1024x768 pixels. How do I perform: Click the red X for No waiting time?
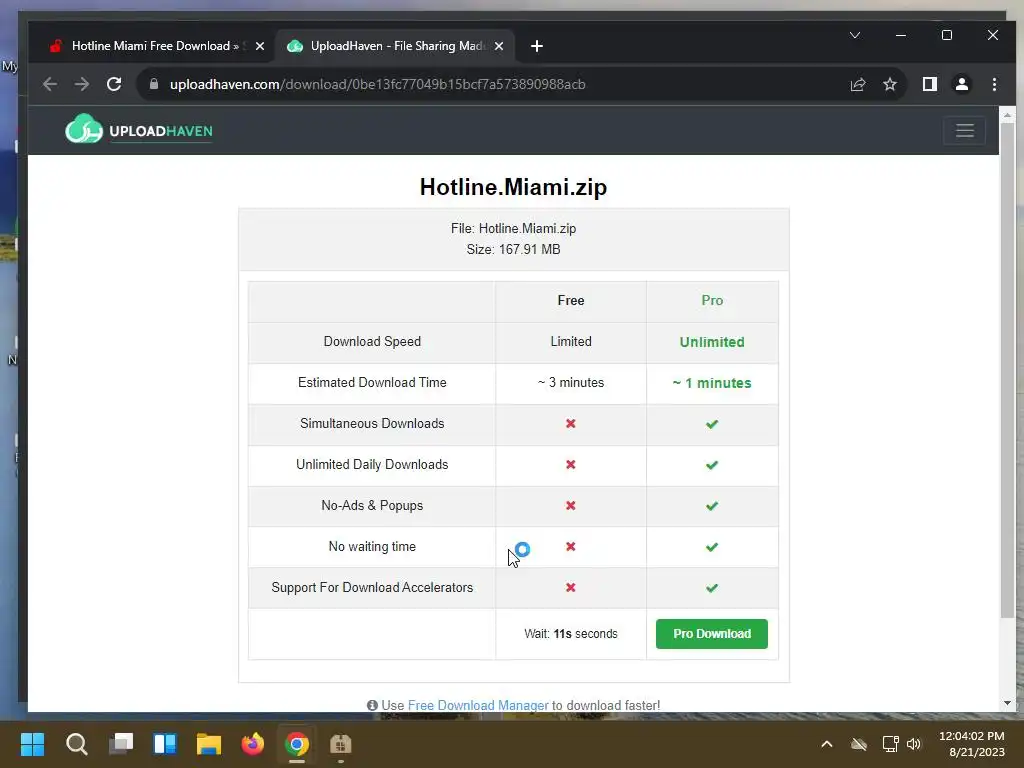tap(571, 547)
